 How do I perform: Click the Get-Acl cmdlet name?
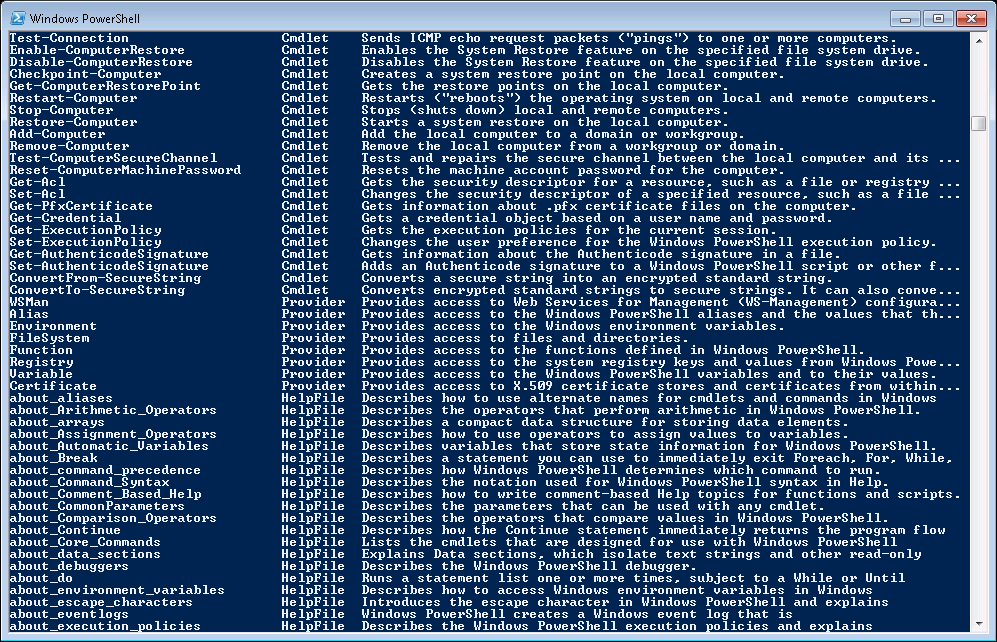37,182
